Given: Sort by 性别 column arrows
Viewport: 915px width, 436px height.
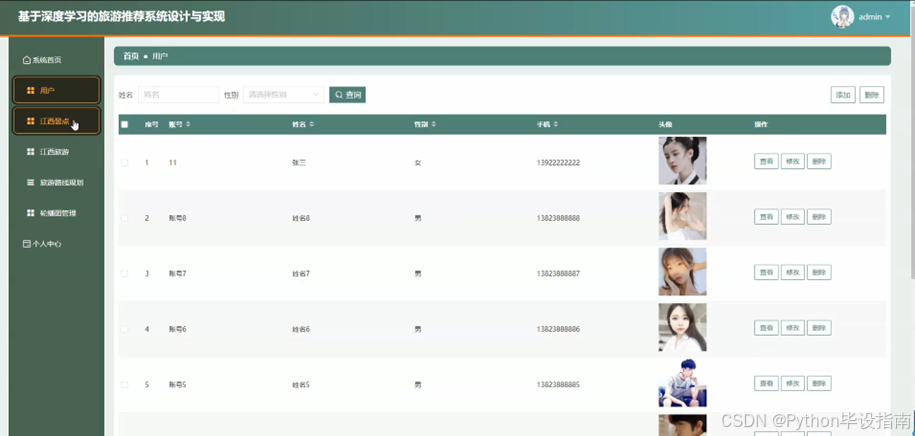Looking at the screenshot, I should pos(434,124).
